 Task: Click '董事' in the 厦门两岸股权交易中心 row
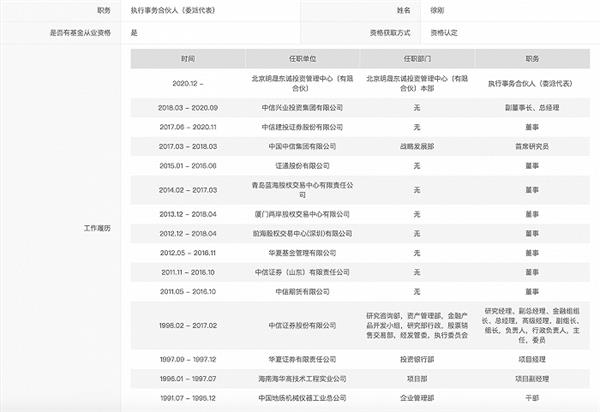532,214
